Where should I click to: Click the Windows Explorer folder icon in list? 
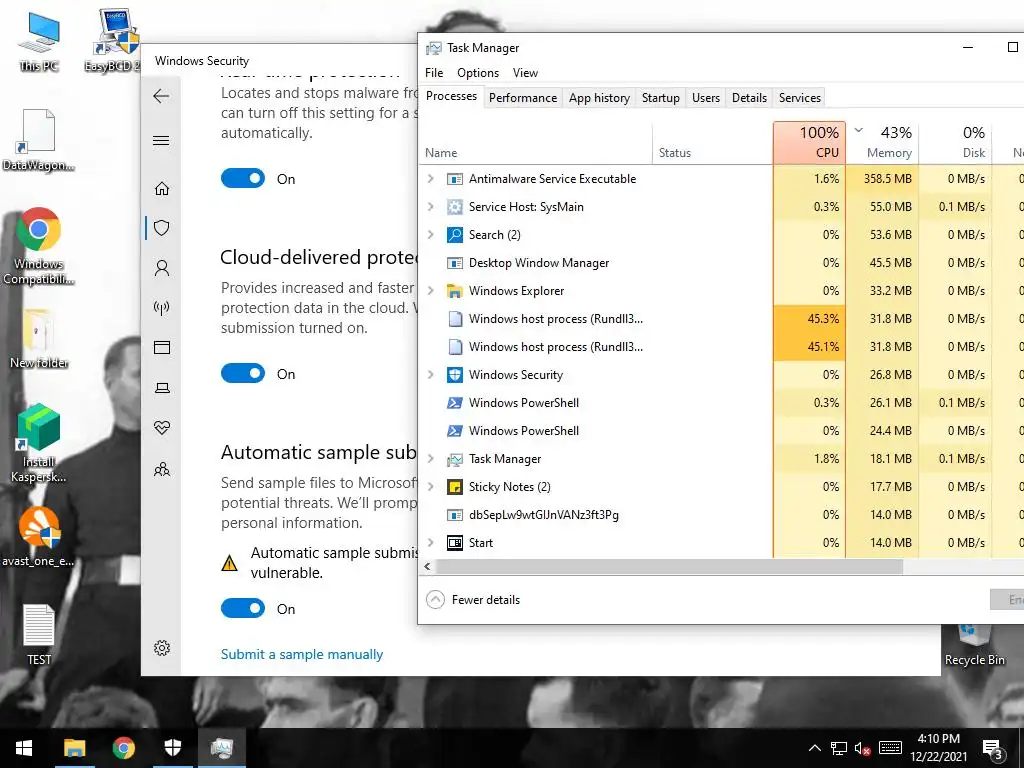click(455, 291)
